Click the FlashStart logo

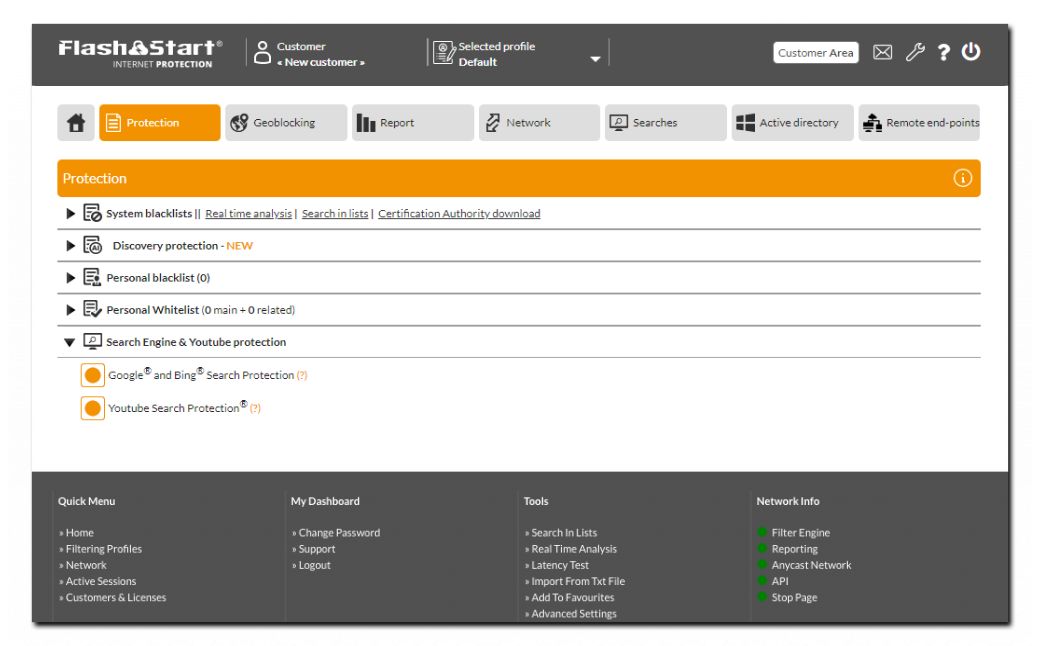[140, 53]
